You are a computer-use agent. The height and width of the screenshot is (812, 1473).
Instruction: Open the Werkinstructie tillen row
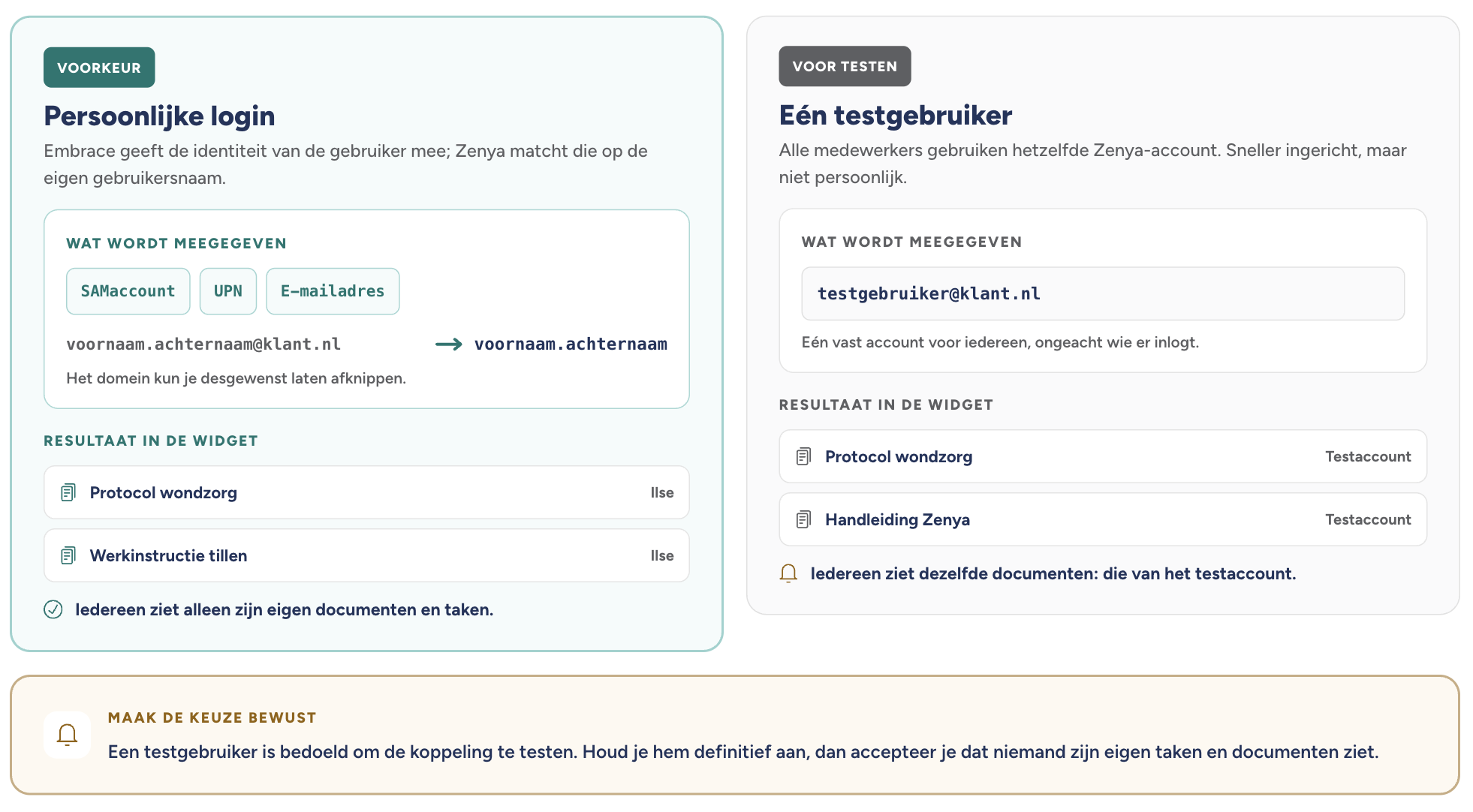(366, 555)
